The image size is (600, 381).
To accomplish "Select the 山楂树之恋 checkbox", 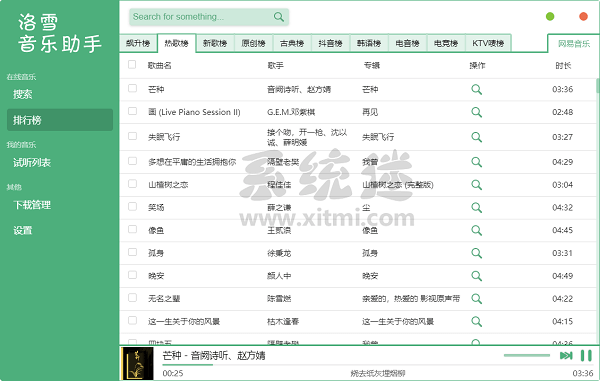I will click(x=132, y=184).
